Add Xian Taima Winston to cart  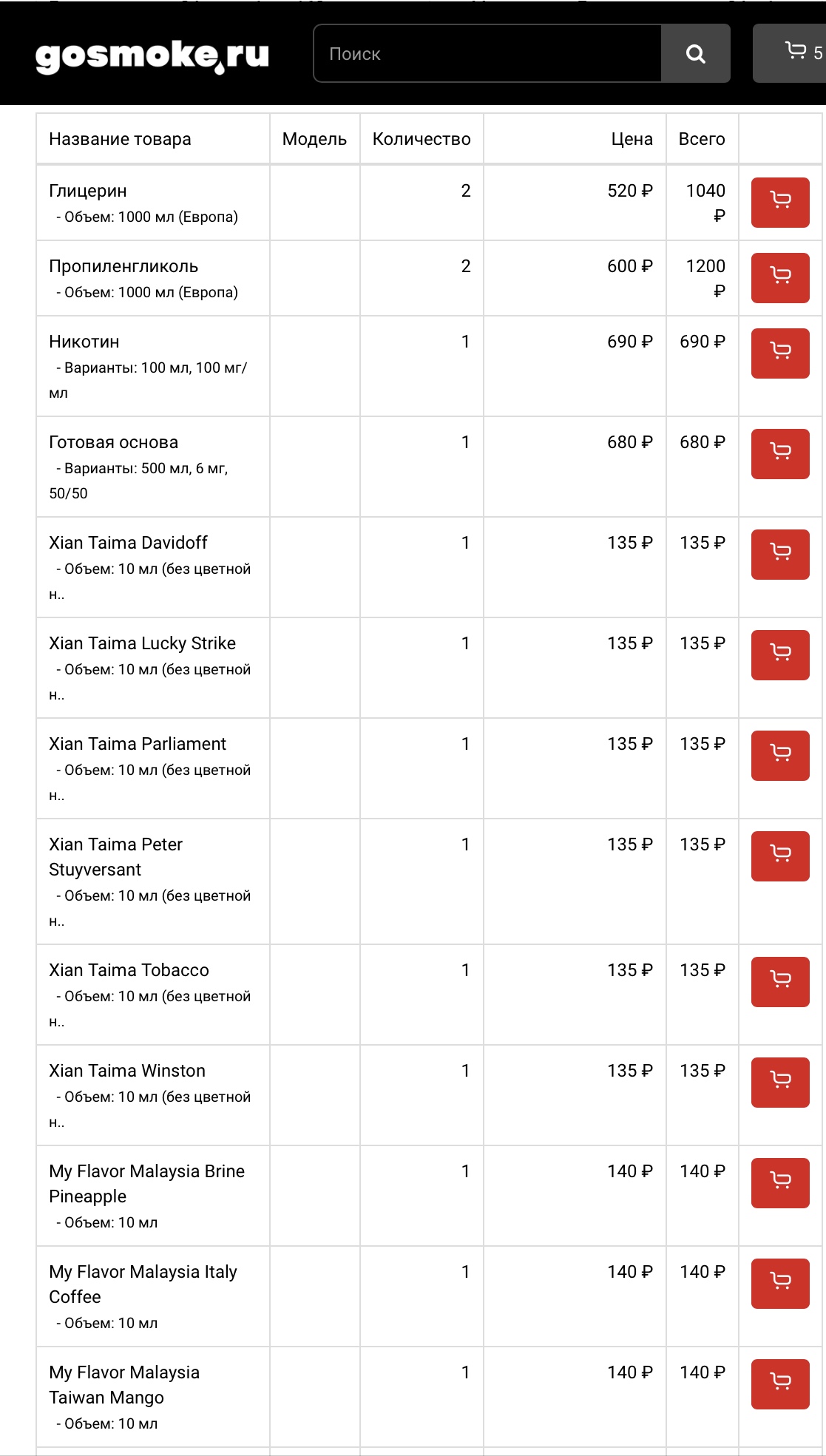(780, 1082)
